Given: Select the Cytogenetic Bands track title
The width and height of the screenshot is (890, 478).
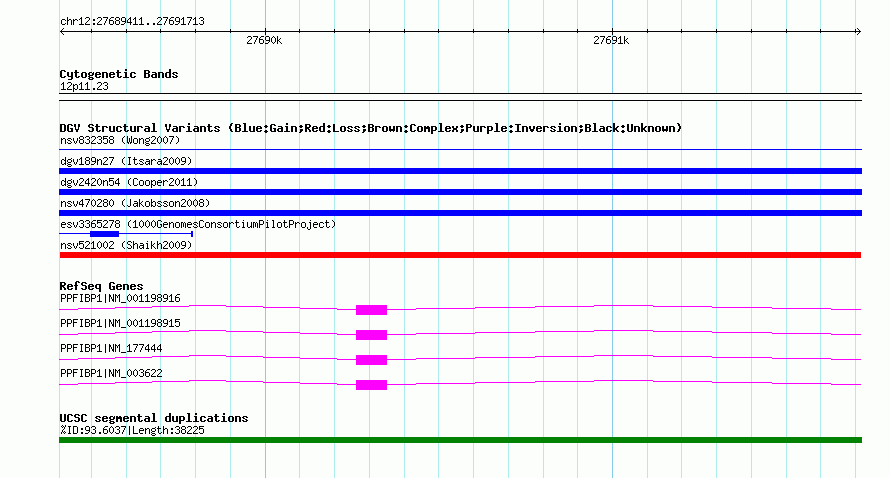Looking at the screenshot, I should coord(119,74).
